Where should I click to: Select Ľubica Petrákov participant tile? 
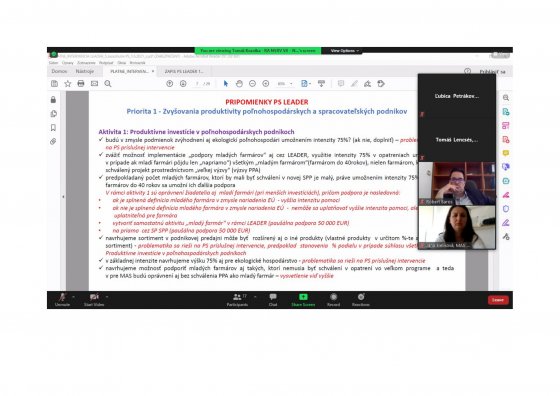457,96
